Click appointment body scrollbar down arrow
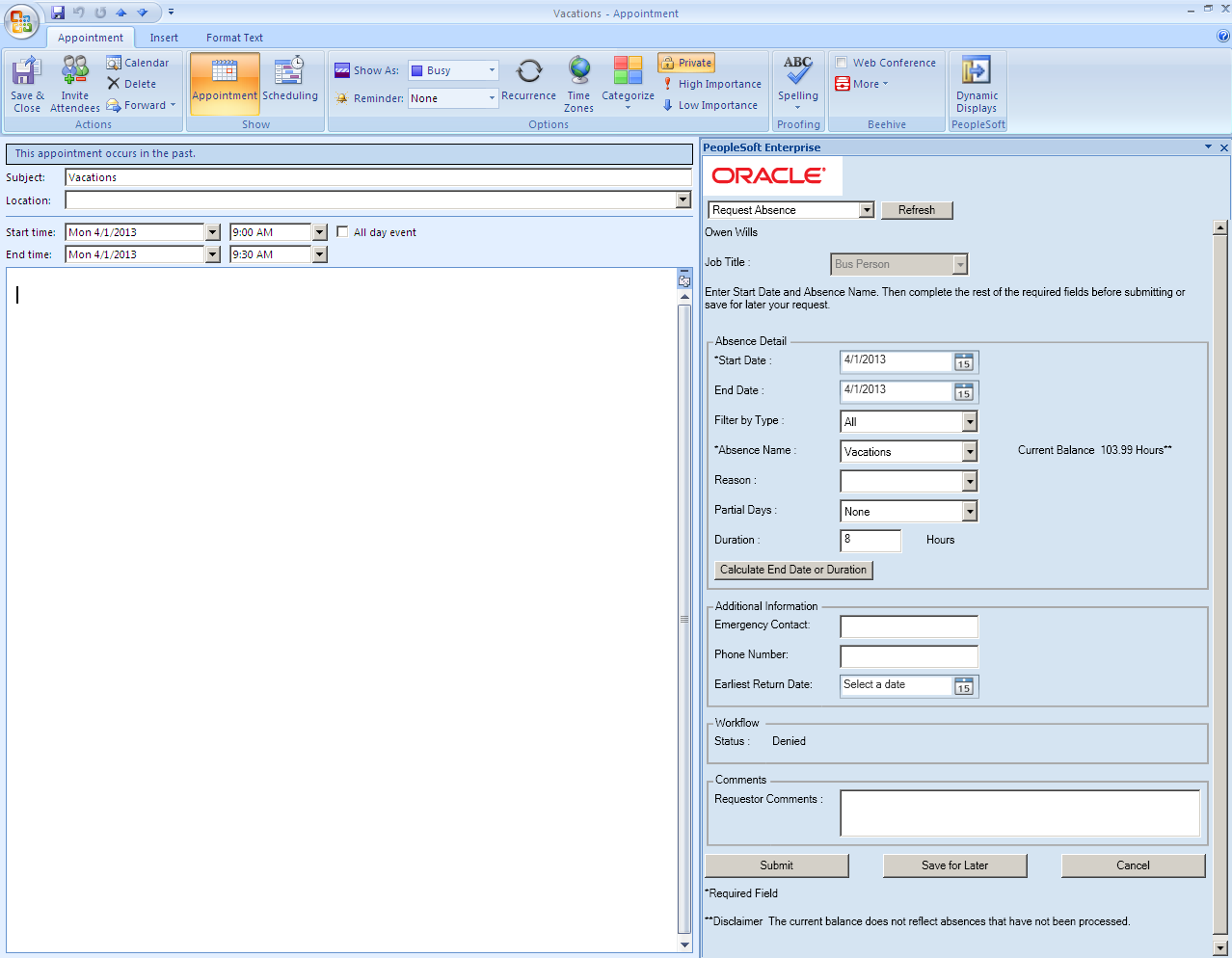This screenshot has width=1232, height=958. pyautogui.click(x=684, y=945)
